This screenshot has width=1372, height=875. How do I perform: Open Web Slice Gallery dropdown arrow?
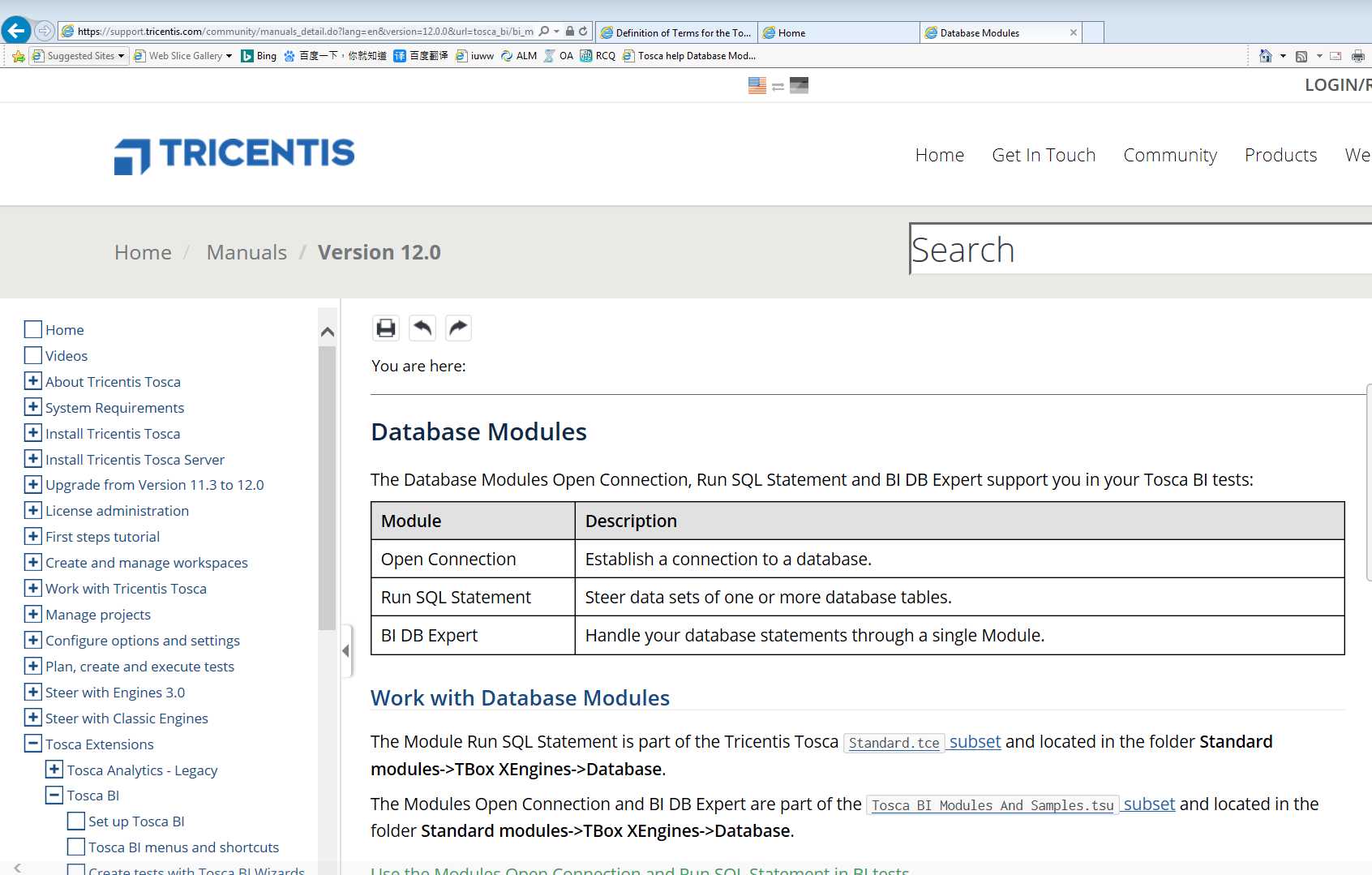[x=229, y=56]
